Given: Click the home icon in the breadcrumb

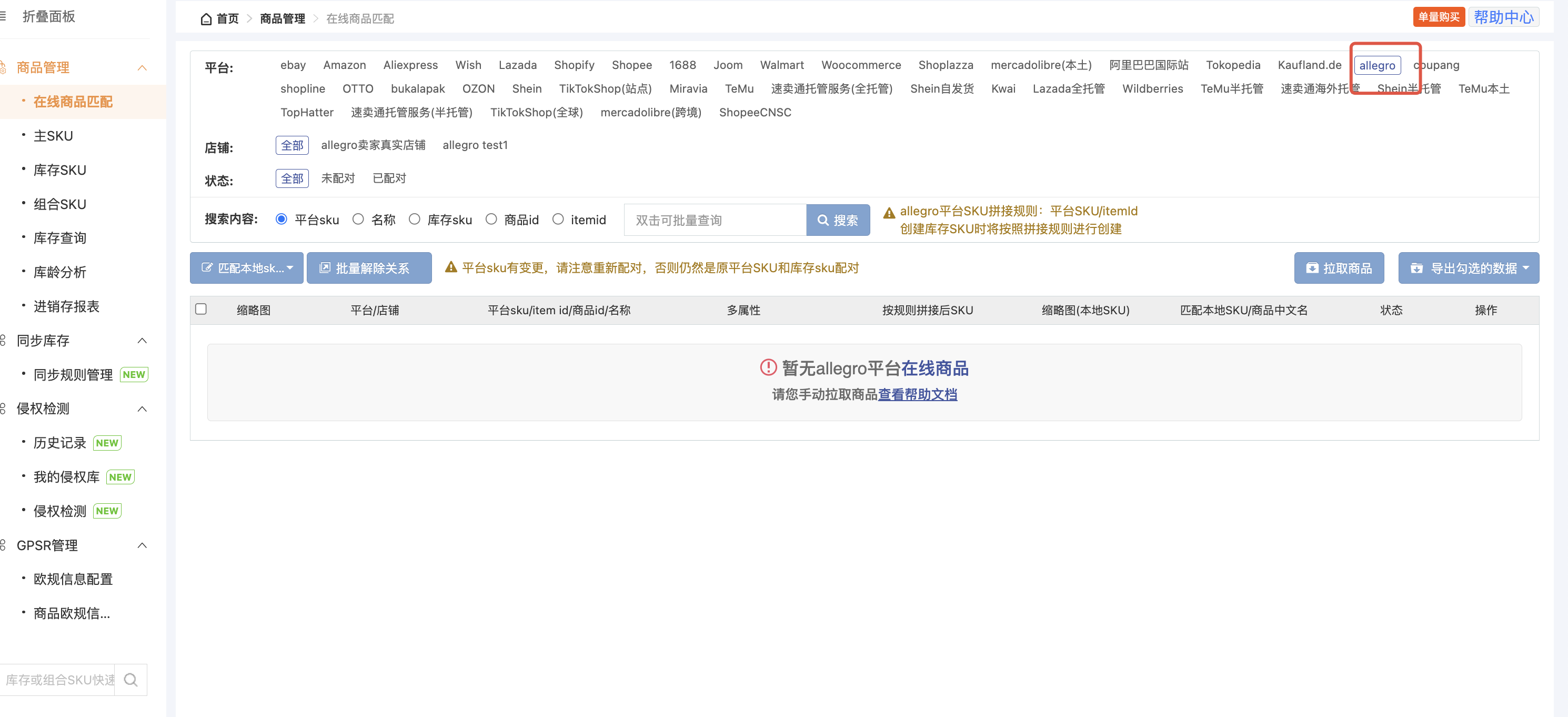Looking at the screenshot, I should 206,18.
